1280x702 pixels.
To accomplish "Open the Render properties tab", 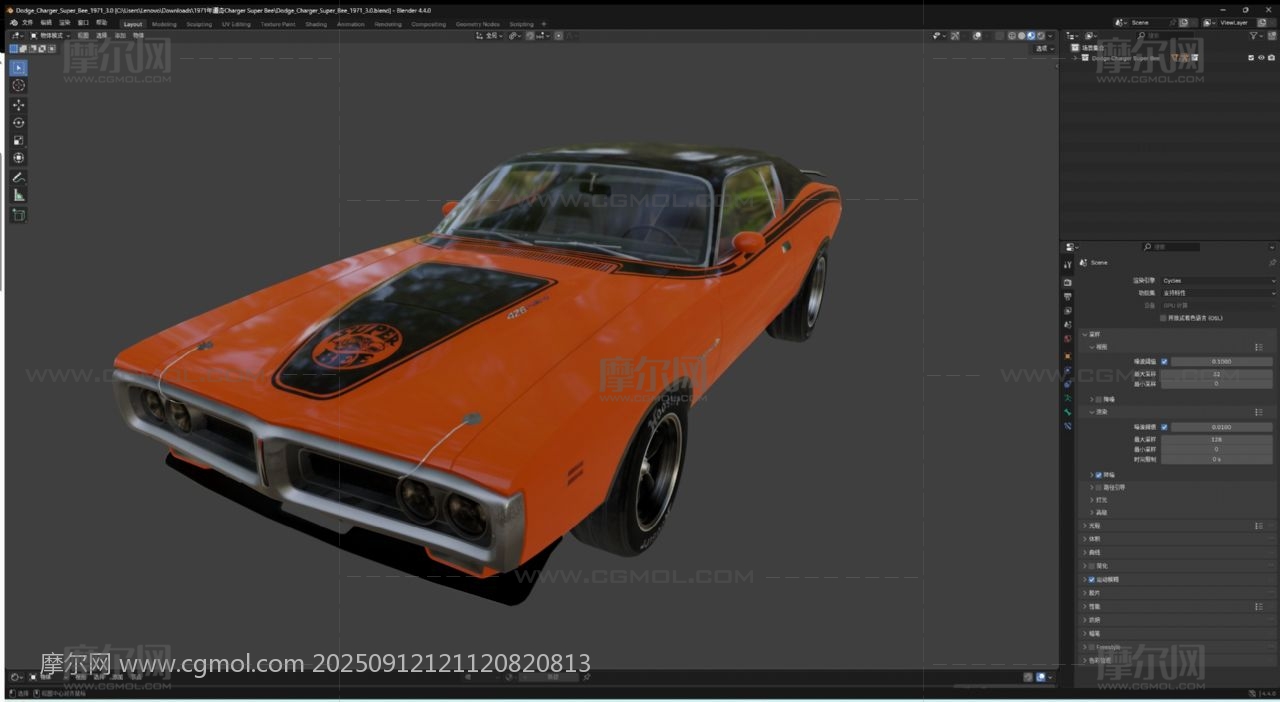I will (1067, 282).
